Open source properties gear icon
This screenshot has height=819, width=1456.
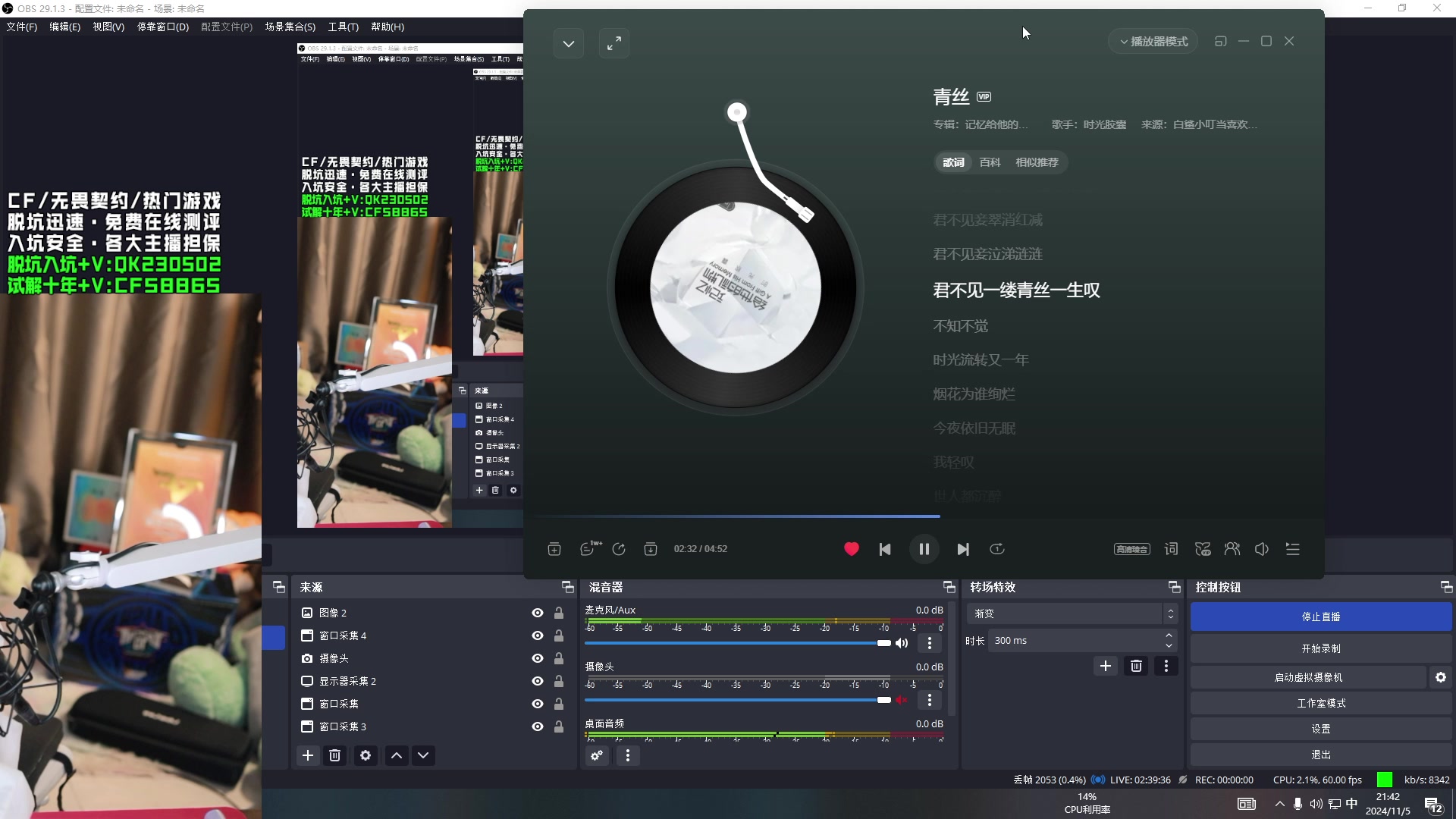click(x=366, y=755)
